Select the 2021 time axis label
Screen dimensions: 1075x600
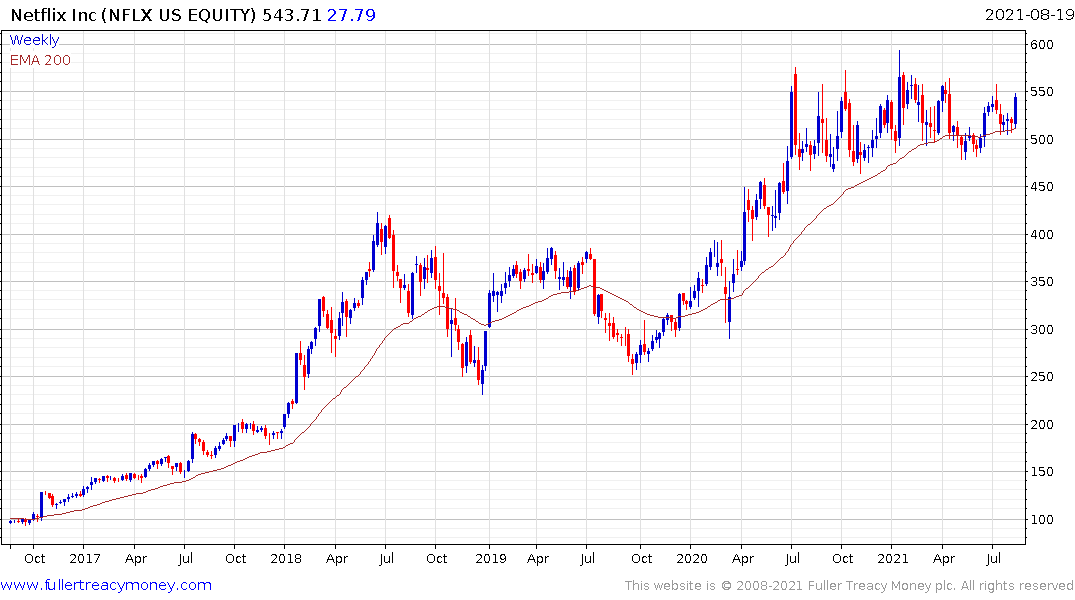[x=893, y=559]
